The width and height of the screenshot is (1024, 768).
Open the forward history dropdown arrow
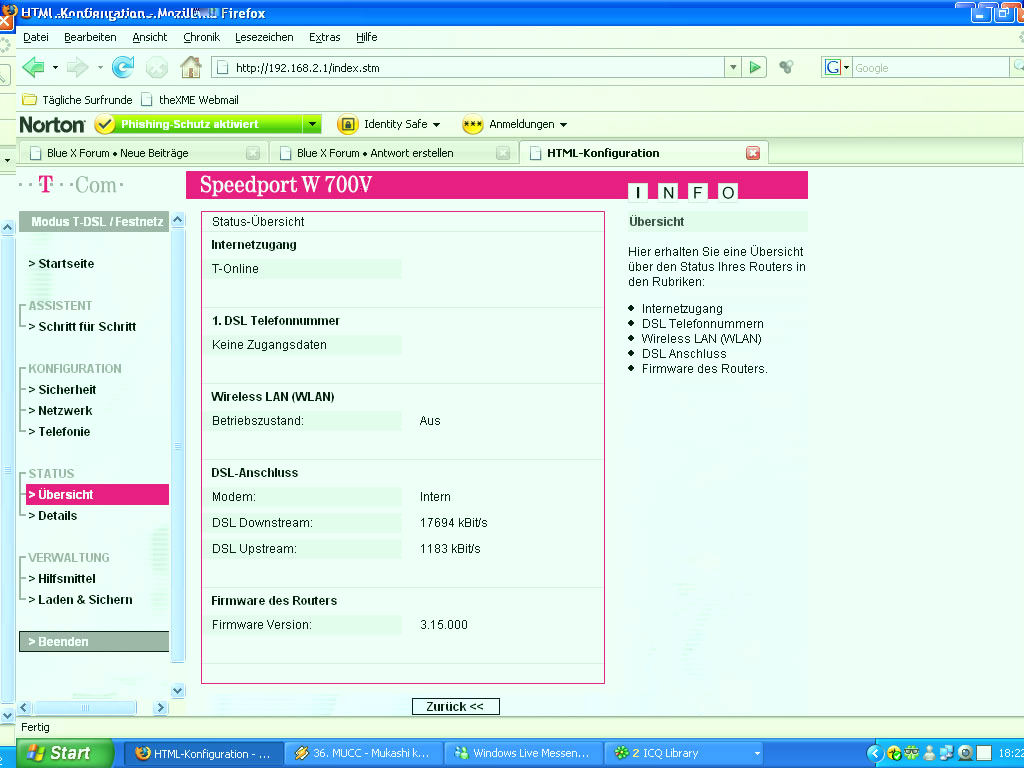[100, 67]
